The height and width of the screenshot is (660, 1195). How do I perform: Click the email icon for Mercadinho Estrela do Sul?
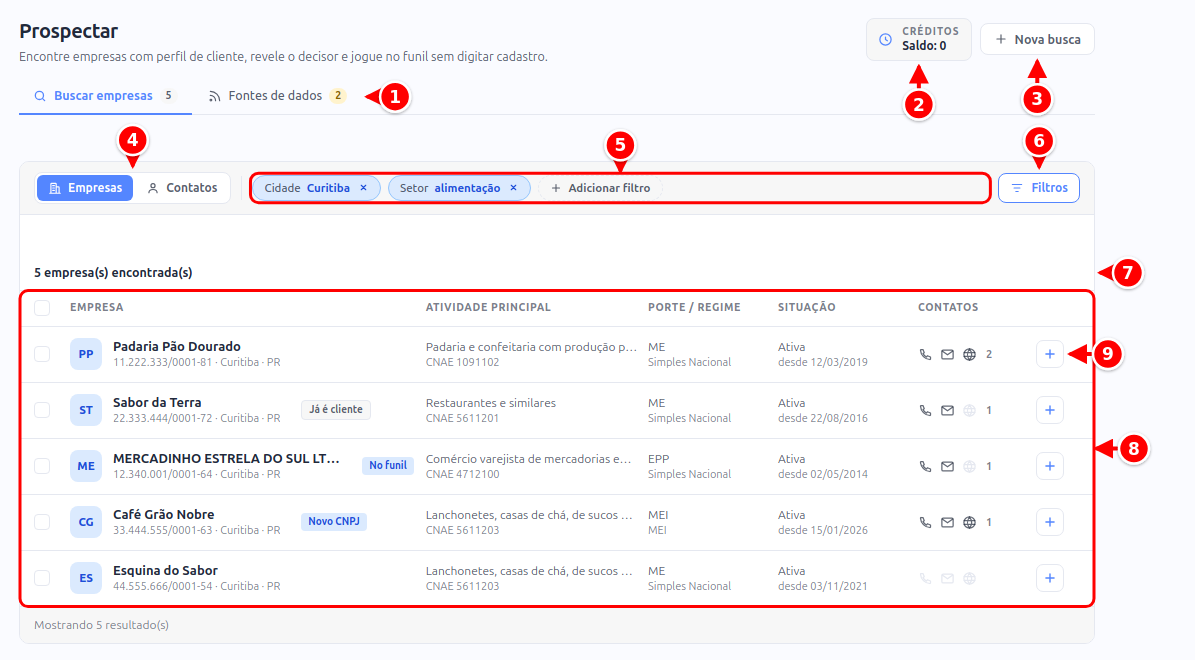pos(947,466)
